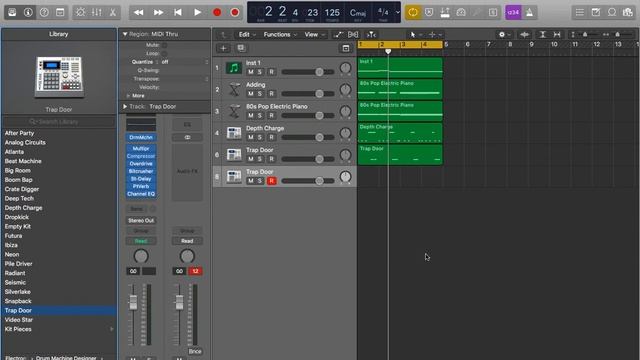Rewind the playhead
This screenshot has width=640, height=360.
(x=139, y=13)
